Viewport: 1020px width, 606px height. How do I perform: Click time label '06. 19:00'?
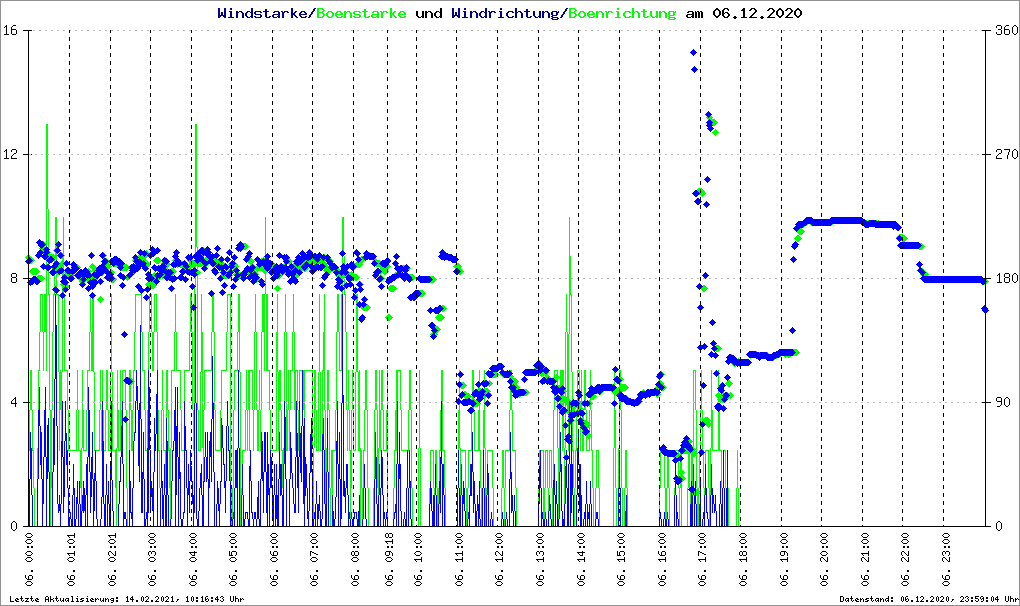pyautogui.click(x=783, y=560)
